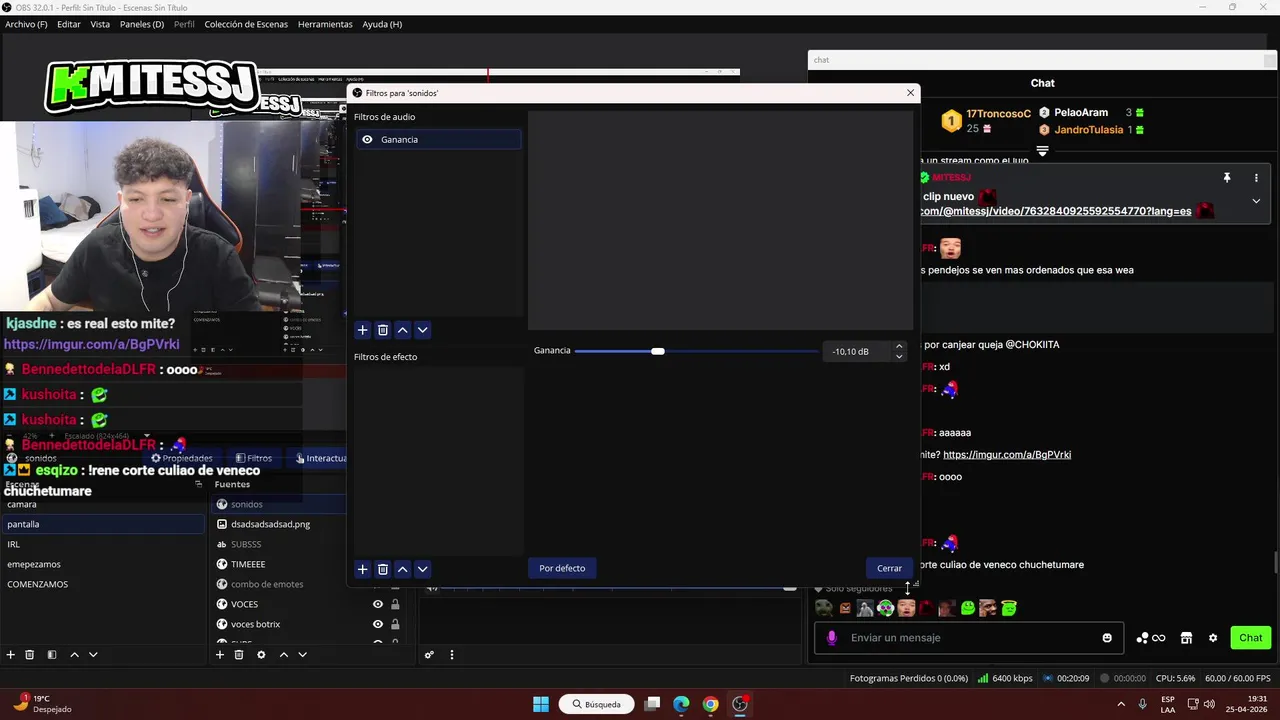
Task: Type in Enviar un mensaje field
Action: click(970, 638)
